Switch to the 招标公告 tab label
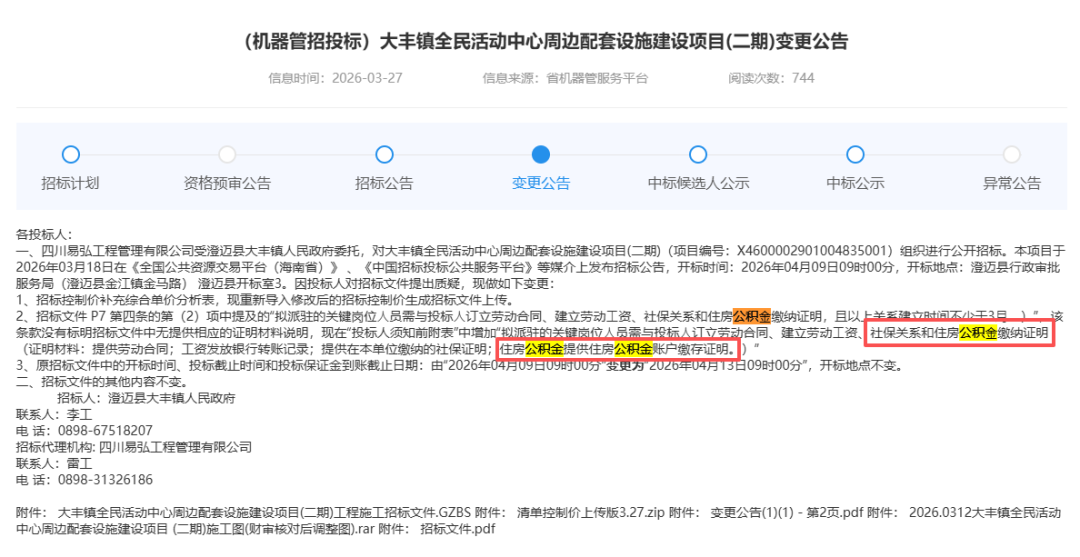Screen dimensions: 1080x557 point(384,183)
